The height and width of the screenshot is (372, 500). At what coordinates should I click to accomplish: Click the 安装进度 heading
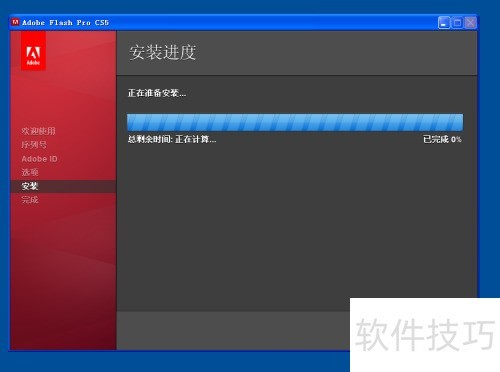[x=162, y=52]
